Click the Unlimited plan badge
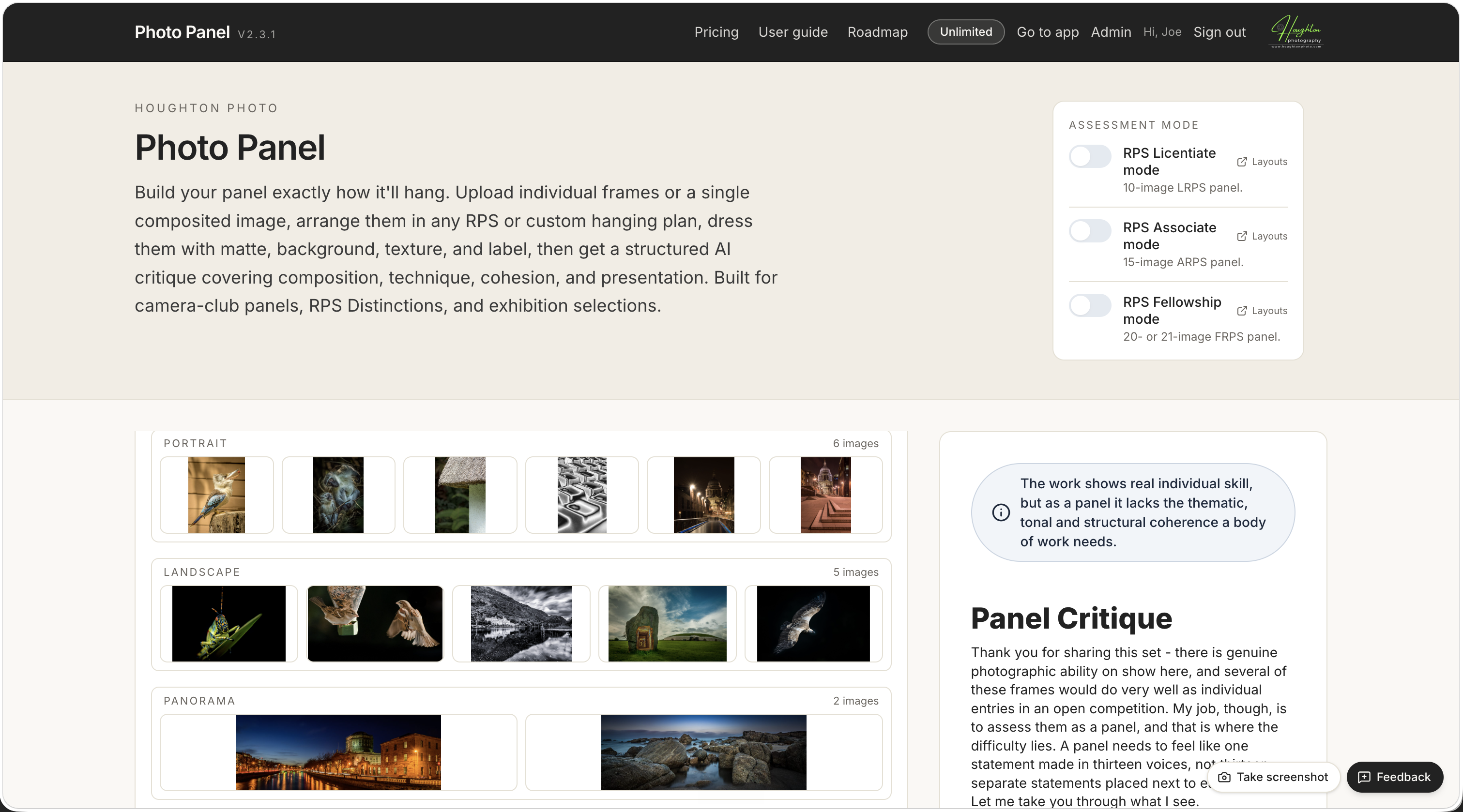 click(x=965, y=32)
